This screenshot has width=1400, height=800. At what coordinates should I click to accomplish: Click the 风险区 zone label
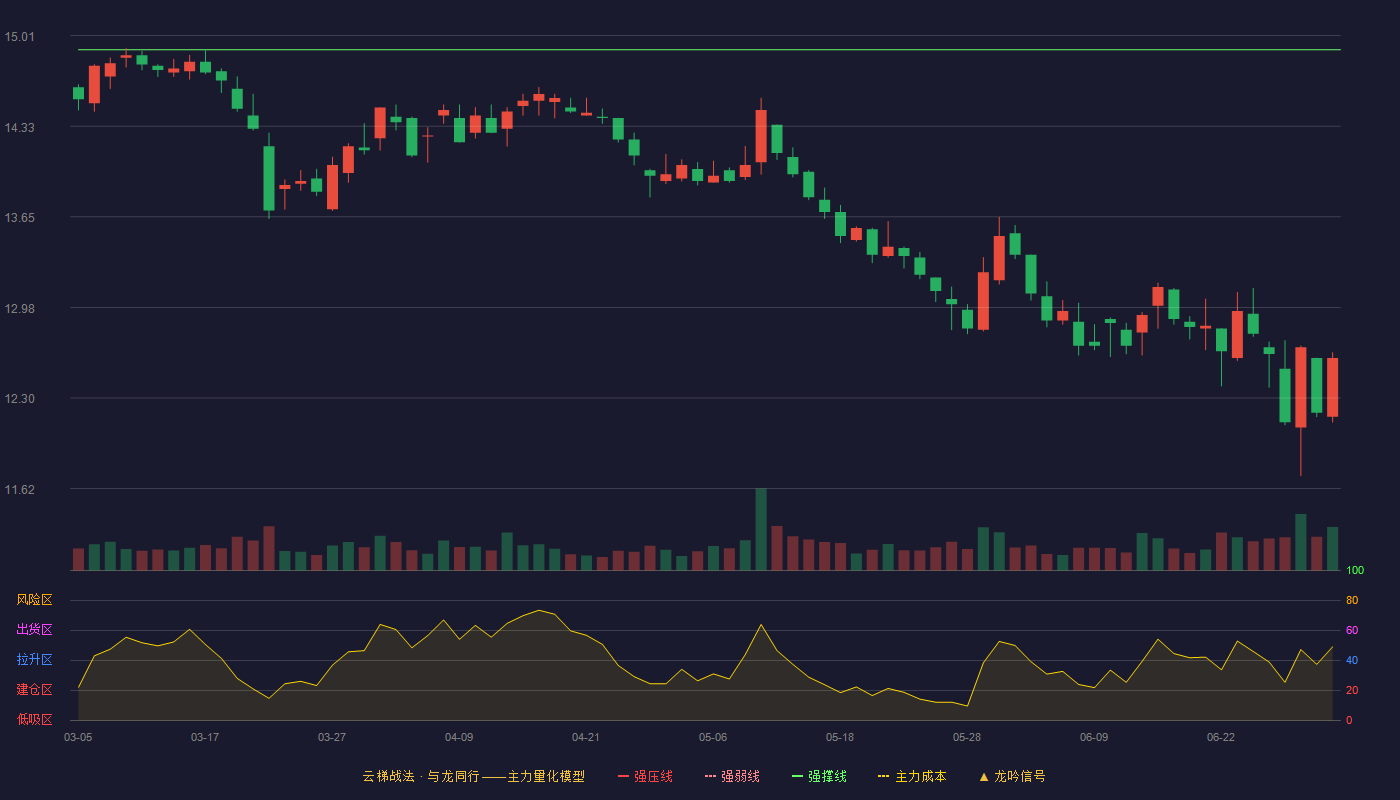(x=34, y=600)
